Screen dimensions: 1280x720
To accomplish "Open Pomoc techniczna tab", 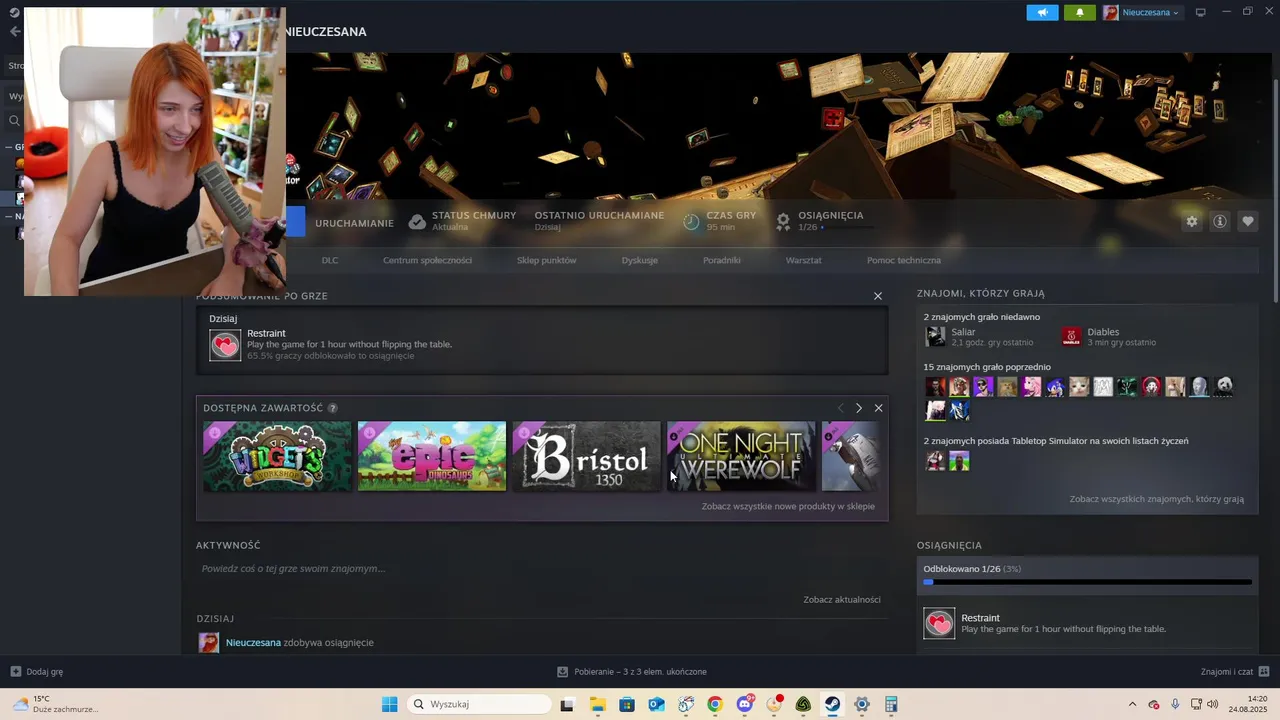I will click(903, 260).
